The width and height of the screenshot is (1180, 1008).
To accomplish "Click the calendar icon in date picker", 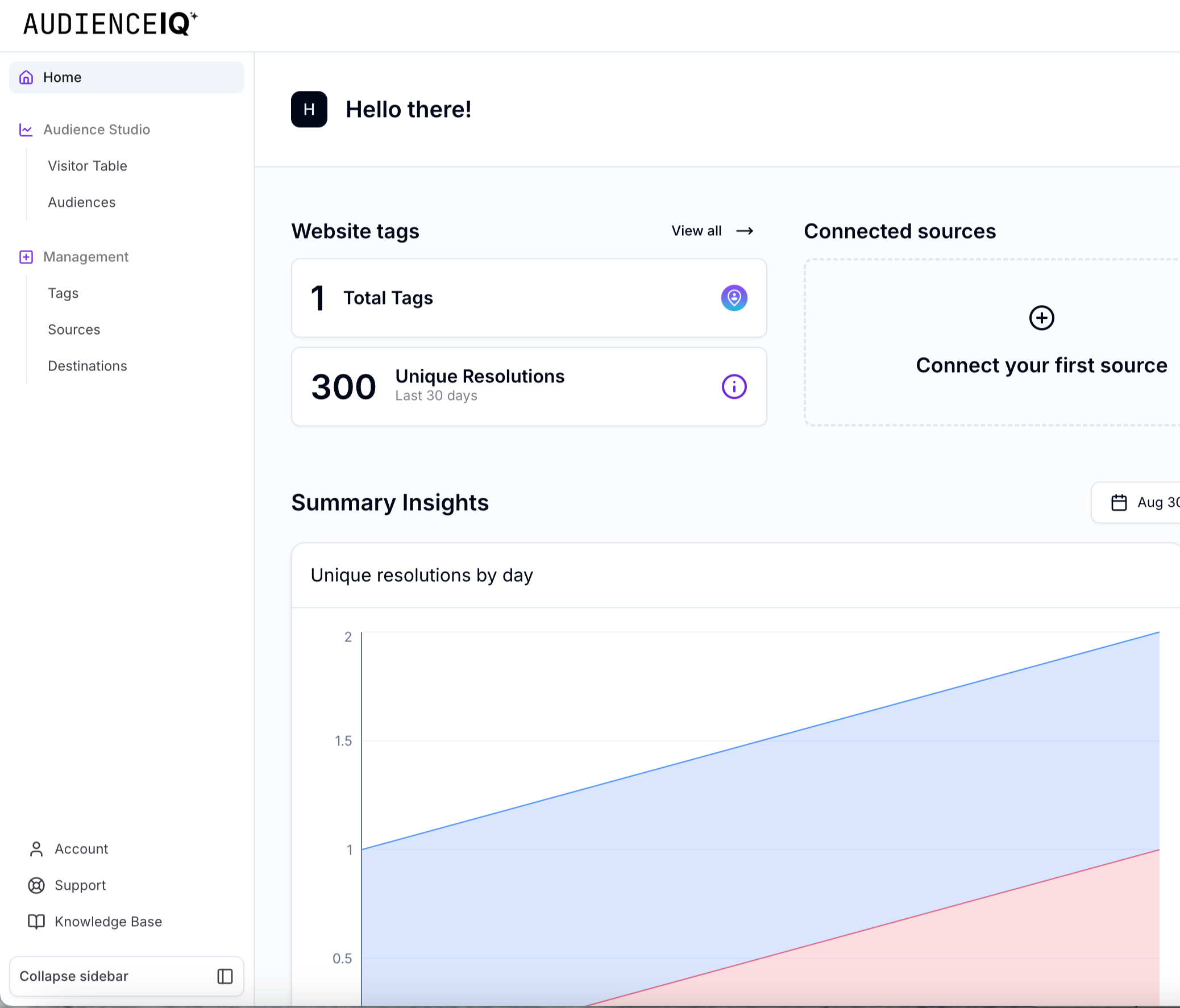I will point(1119,502).
